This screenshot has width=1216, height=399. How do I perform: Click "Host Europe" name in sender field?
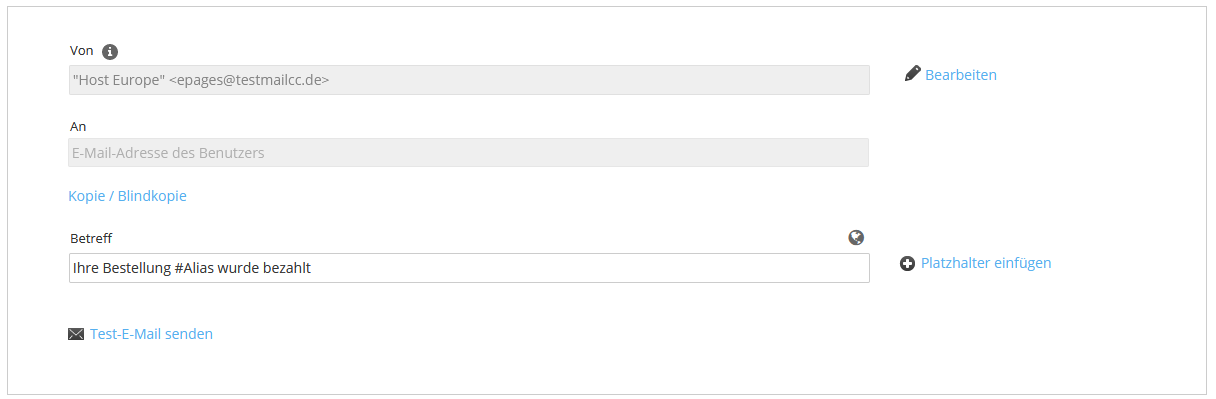click(119, 80)
